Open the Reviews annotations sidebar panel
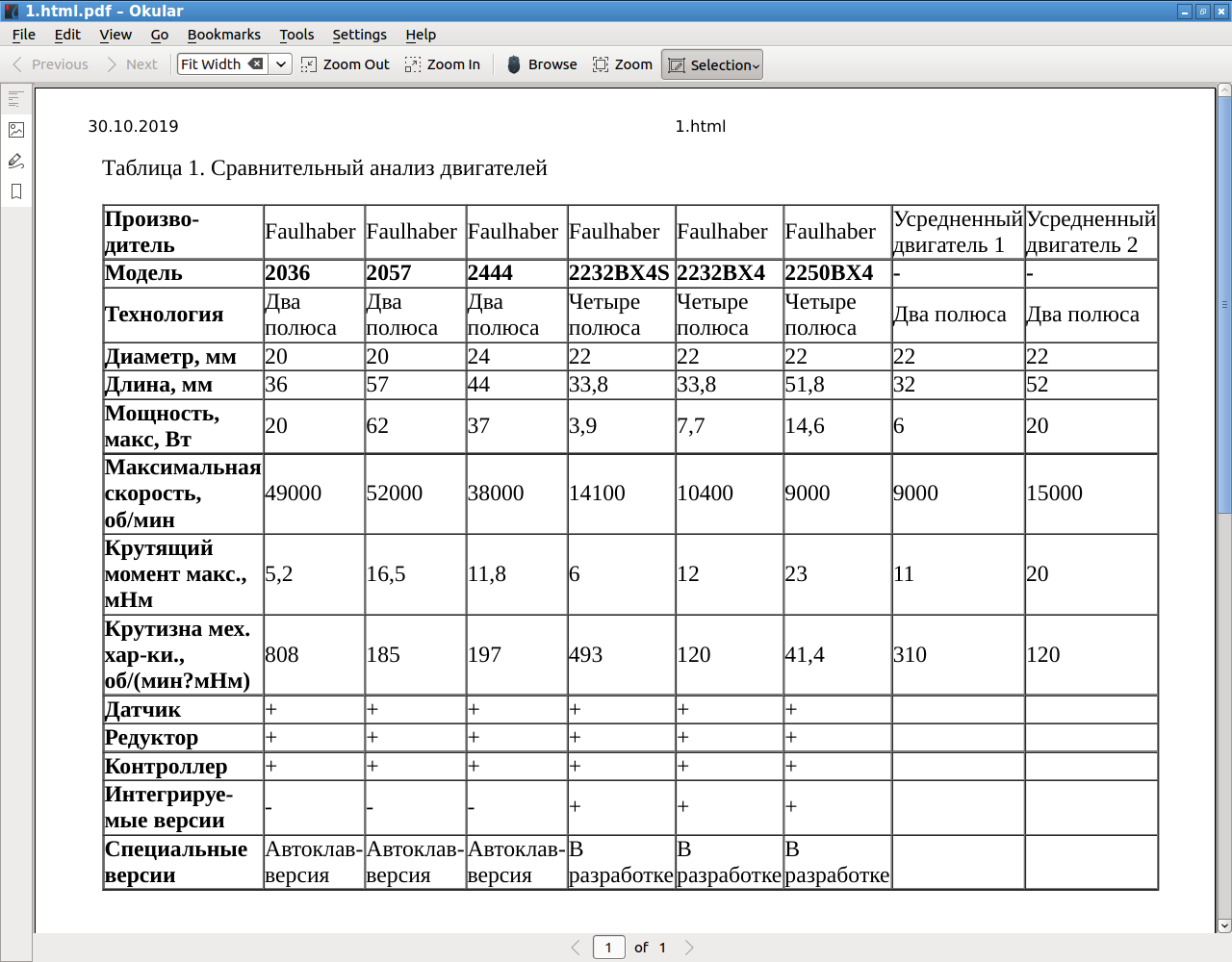The height and width of the screenshot is (962, 1232). pos(15,161)
